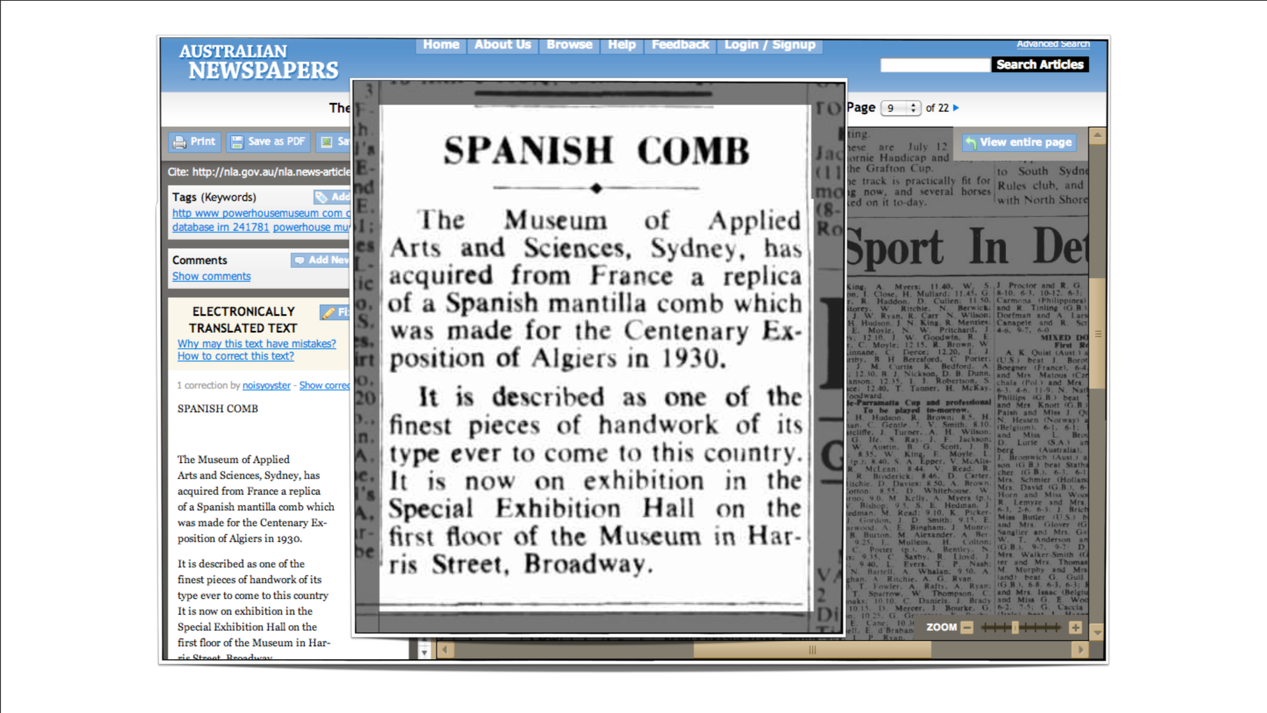Open the noisyoyster user link
Viewport: 1267px width, 713px height.
[266, 386]
